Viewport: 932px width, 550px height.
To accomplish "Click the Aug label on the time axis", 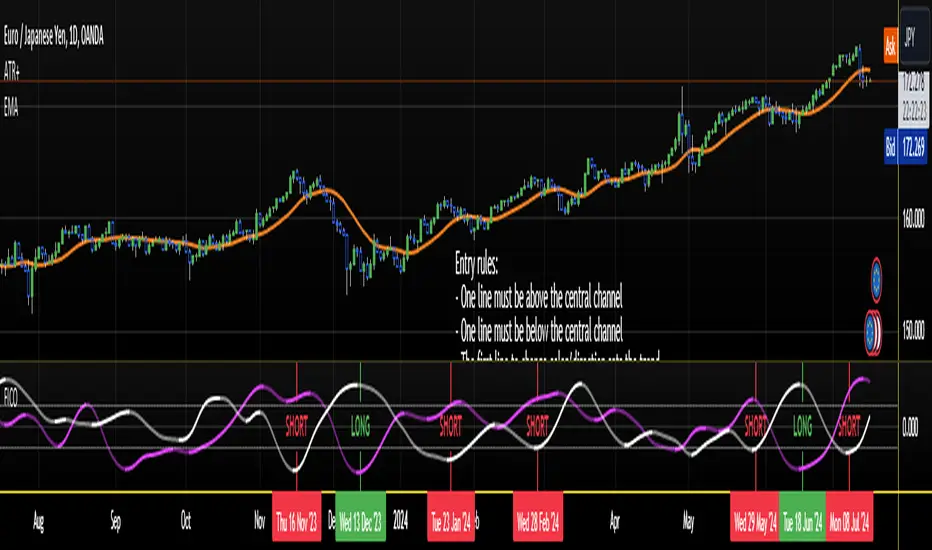I will 38,521.
